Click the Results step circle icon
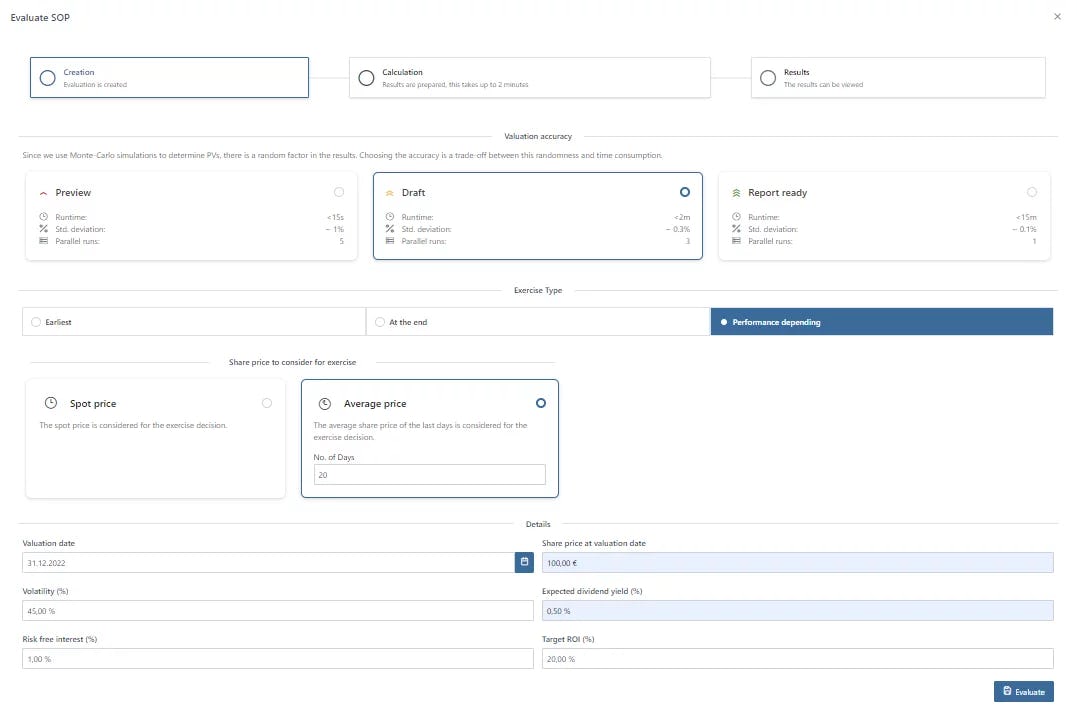This screenshot has height=724, width=1077. click(768, 78)
